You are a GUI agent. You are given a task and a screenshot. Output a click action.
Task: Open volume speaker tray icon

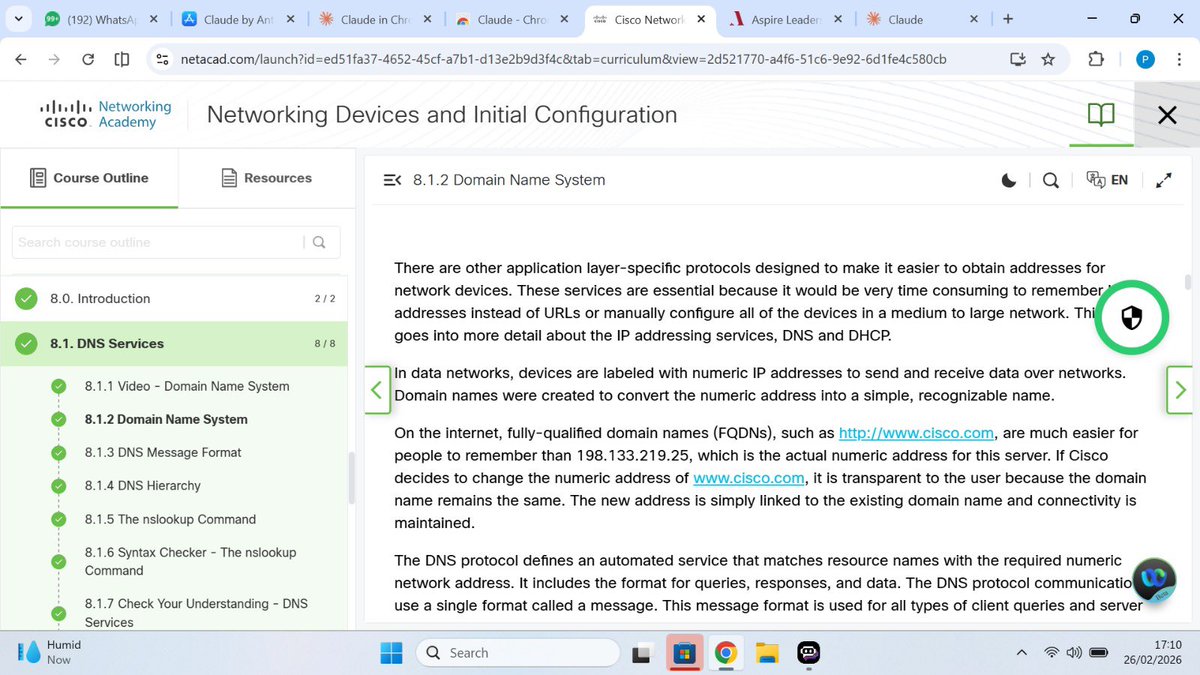point(1075,653)
